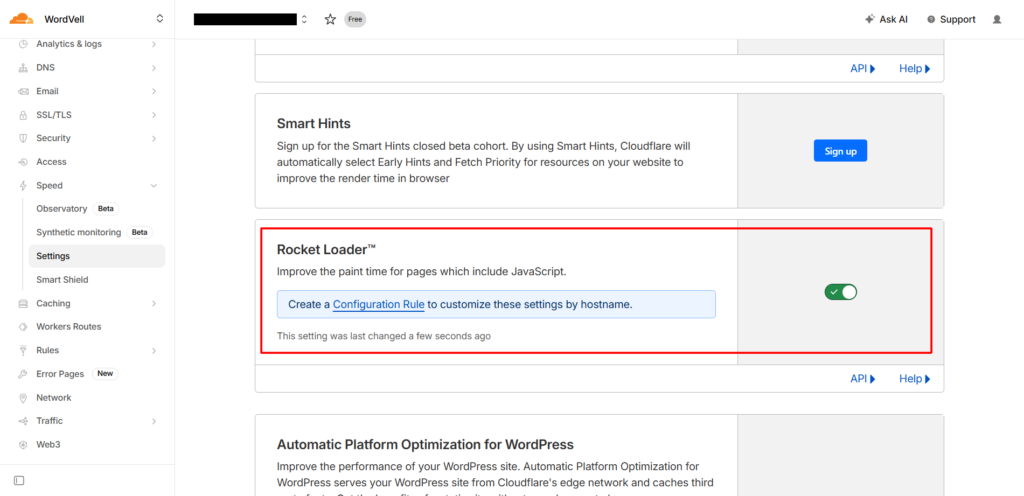Image resolution: width=1024 pixels, height=496 pixels.
Task: Open Ask AI assistant
Action: 886,20
